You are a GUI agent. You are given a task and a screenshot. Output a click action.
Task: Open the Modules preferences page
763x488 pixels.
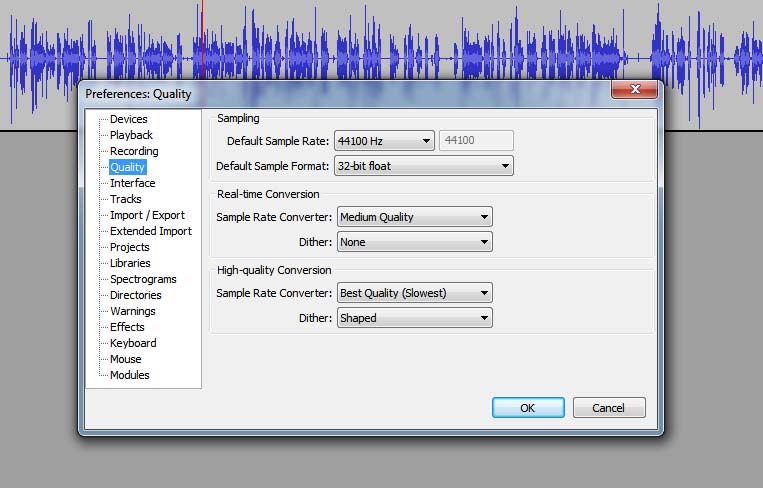pyautogui.click(x=129, y=375)
